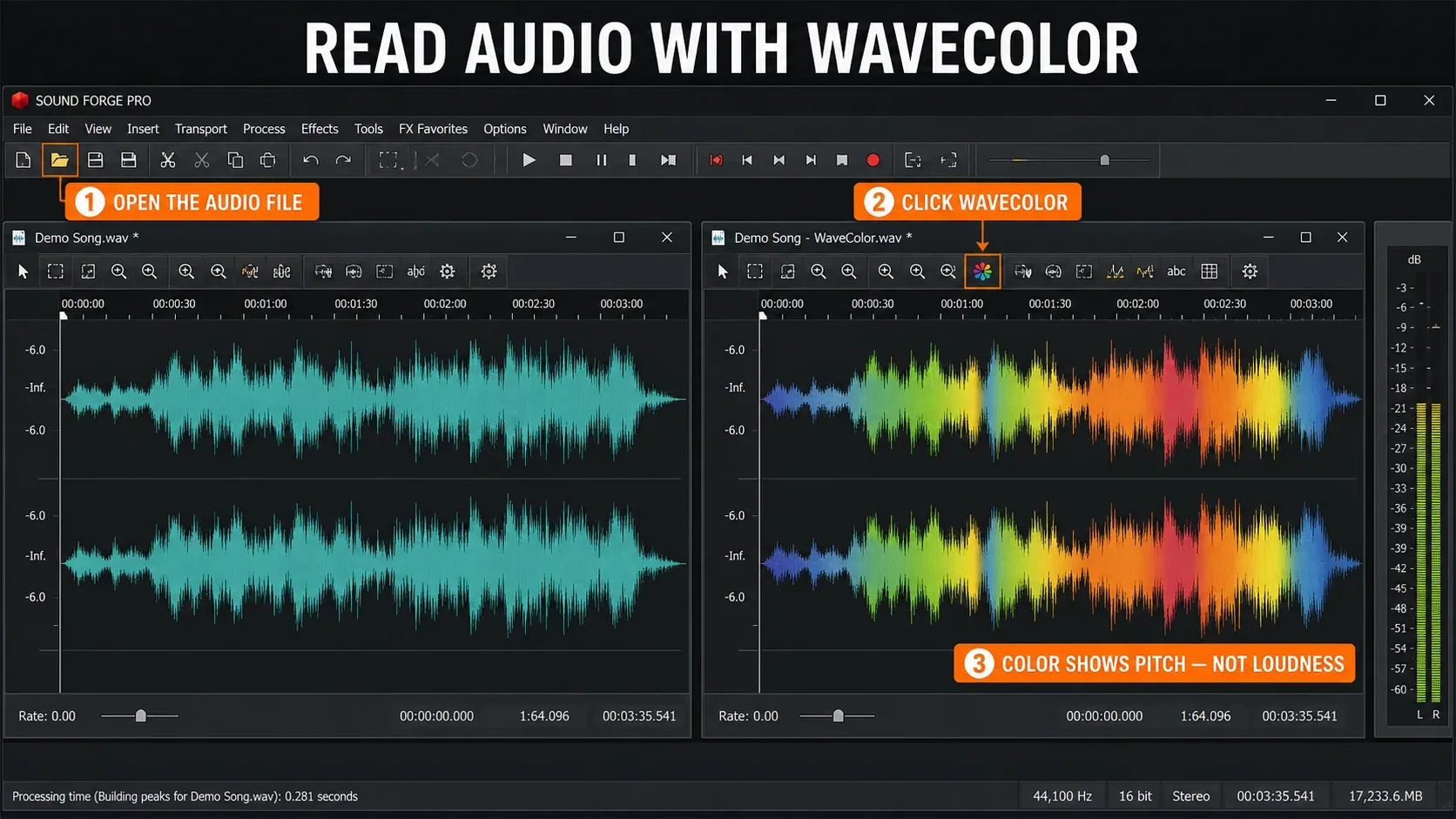Click the 00:02:00 ruler mark in WaveColor window
The width and height of the screenshot is (1456, 819).
click(x=1137, y=304)
